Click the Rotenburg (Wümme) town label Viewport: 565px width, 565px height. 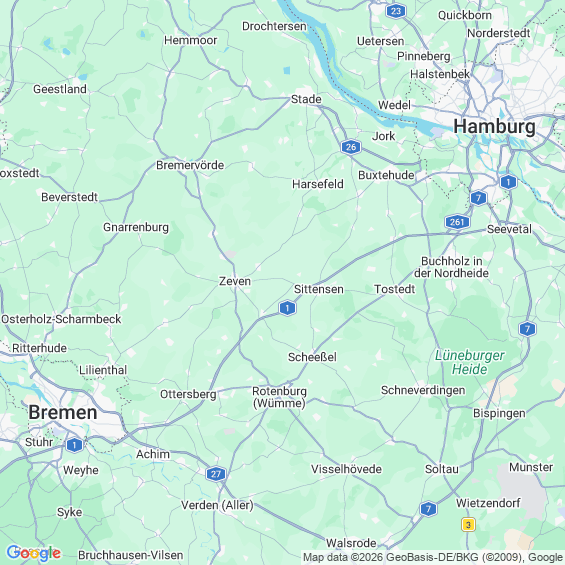tap(280, 397)
